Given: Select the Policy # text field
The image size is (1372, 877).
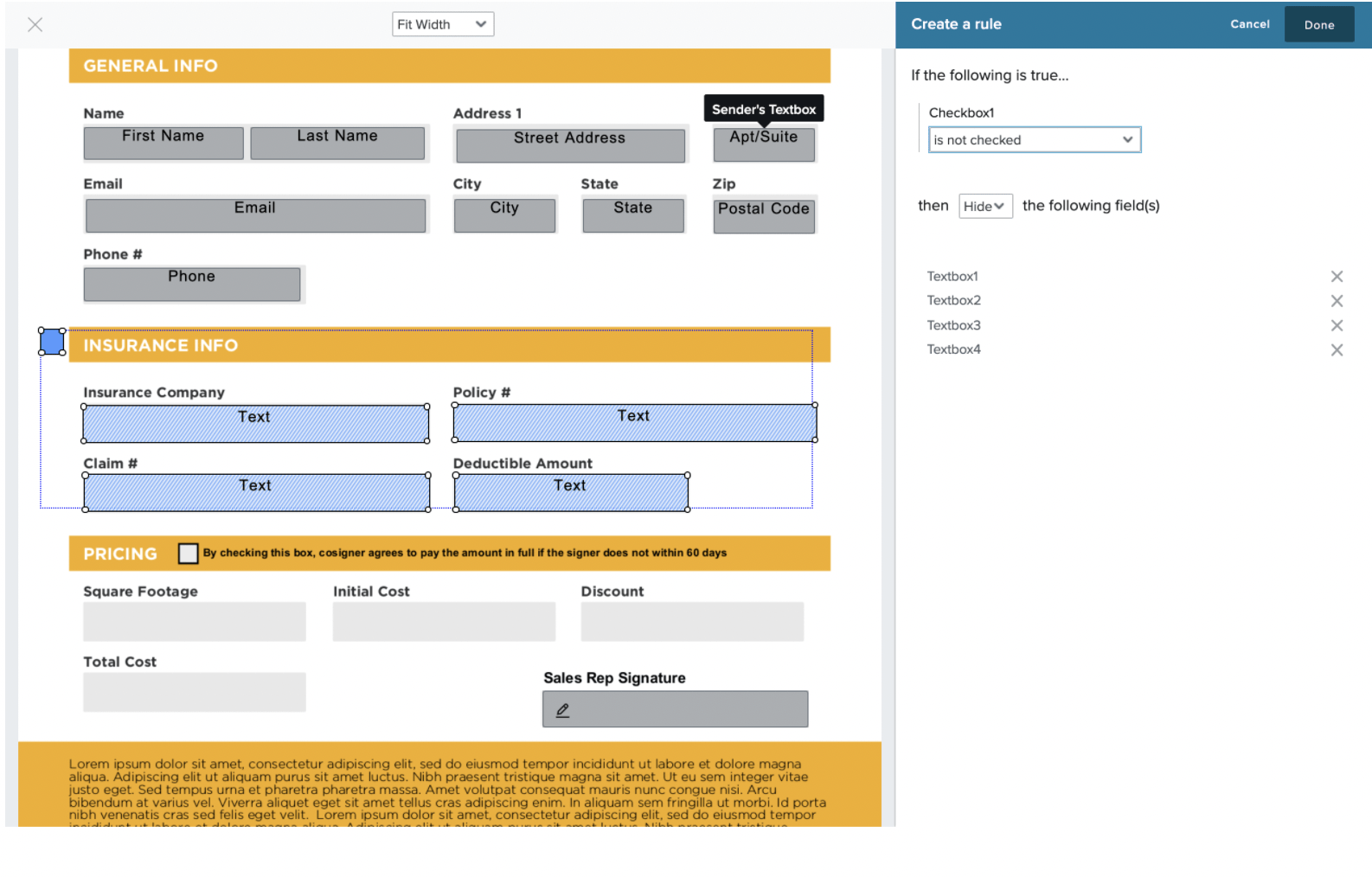Looking at the screenshot, I should pyautogui.click(x=634, y=423).
